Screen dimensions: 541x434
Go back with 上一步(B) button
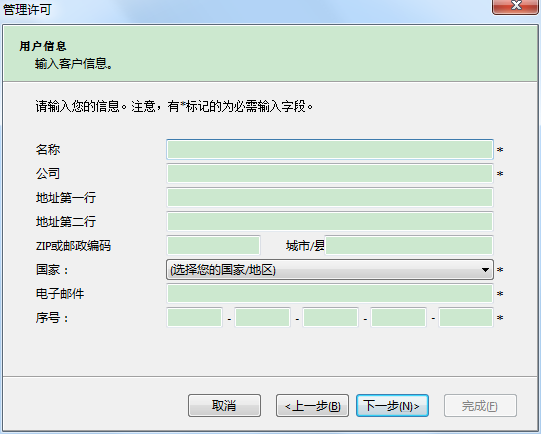tap(312, 406)
